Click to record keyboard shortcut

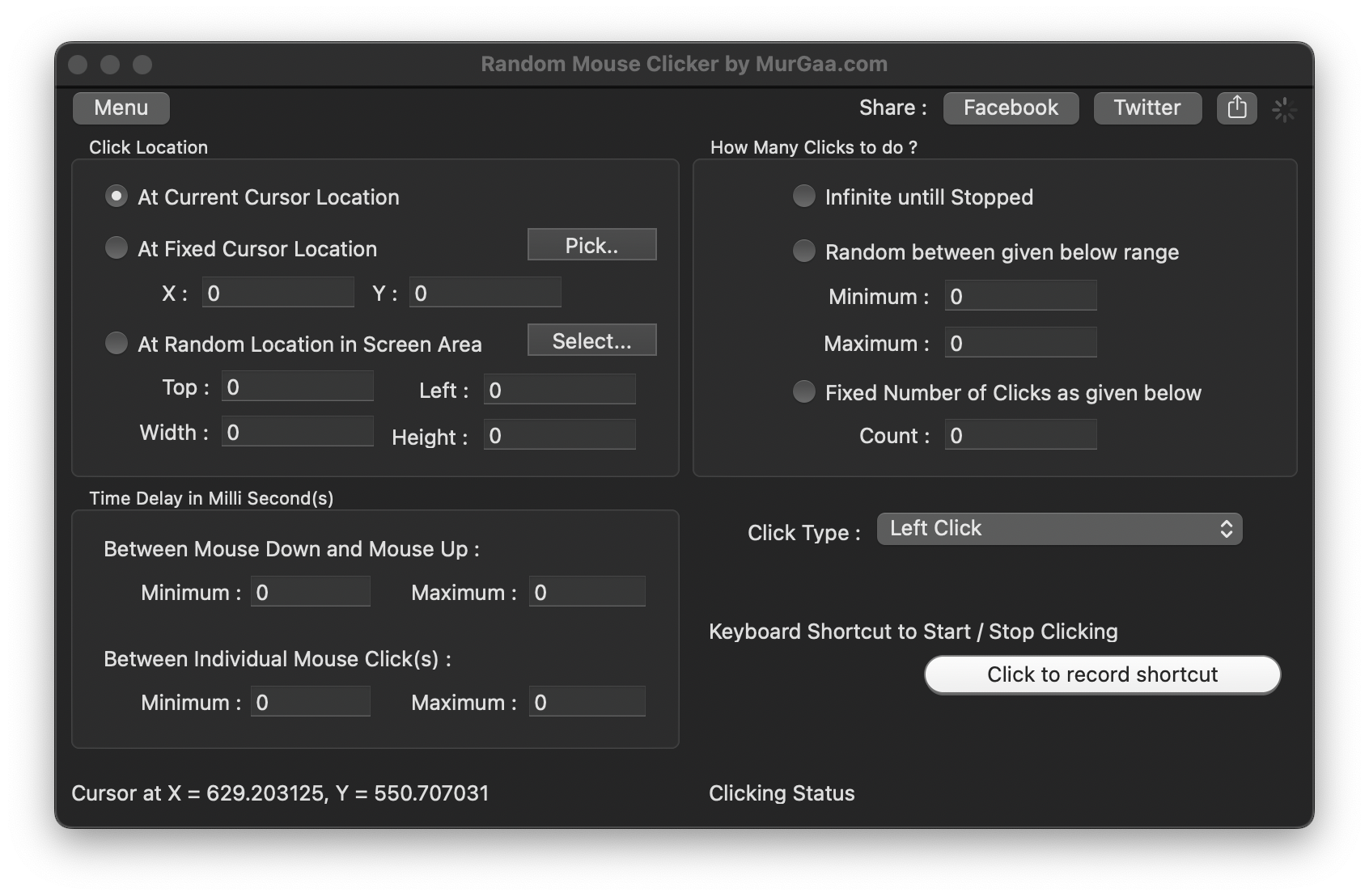(x=1102, y=674)
